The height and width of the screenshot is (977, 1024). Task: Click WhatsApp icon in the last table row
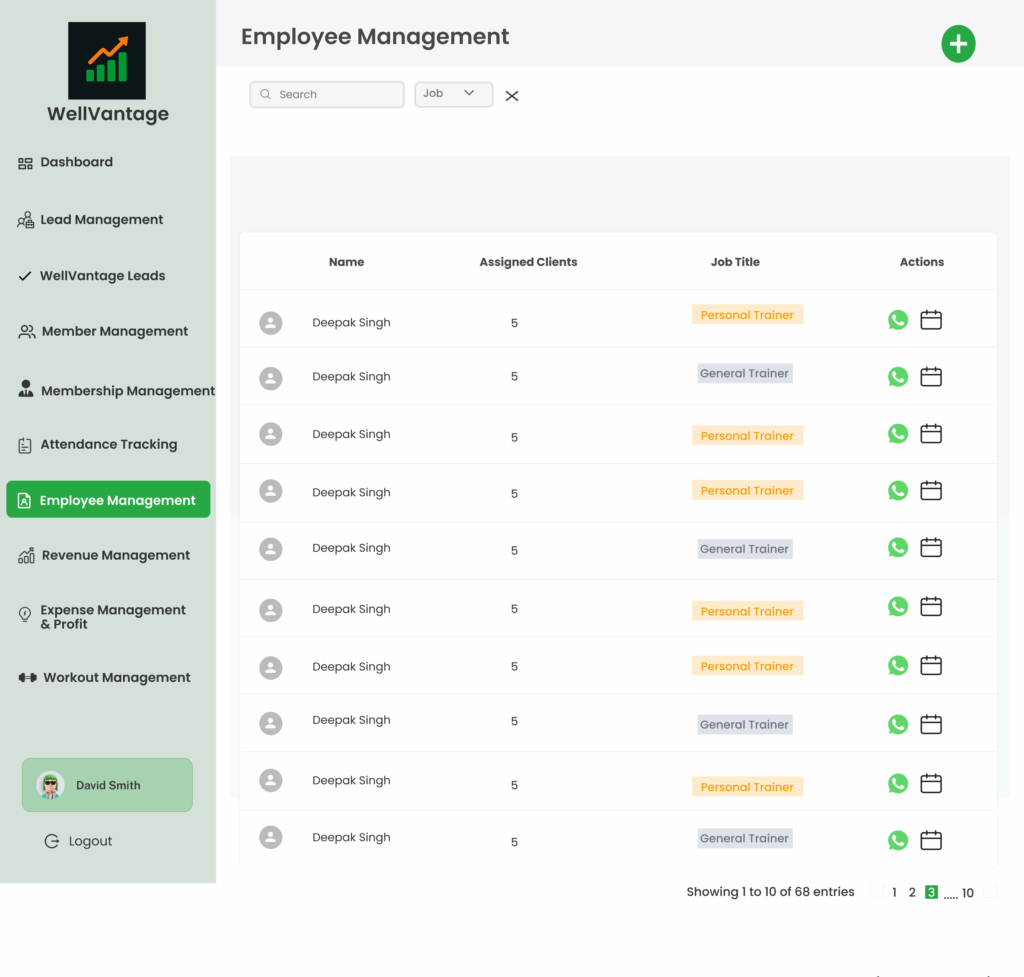[x=898, y=840]
